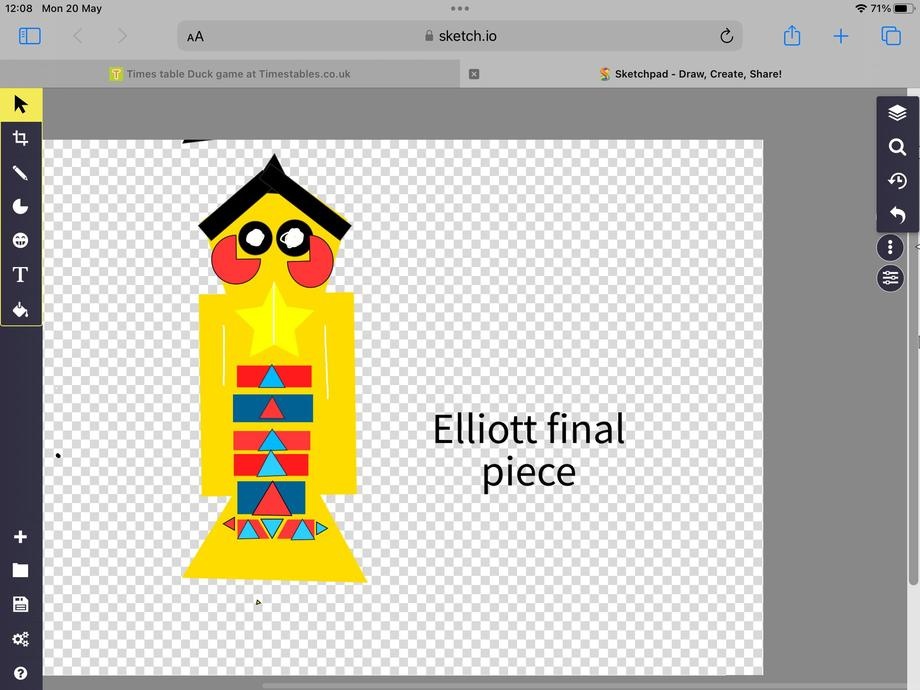This screenshot has width=920, height=690.
Task: Go forward in Safari
Action: tap(121, 36)
